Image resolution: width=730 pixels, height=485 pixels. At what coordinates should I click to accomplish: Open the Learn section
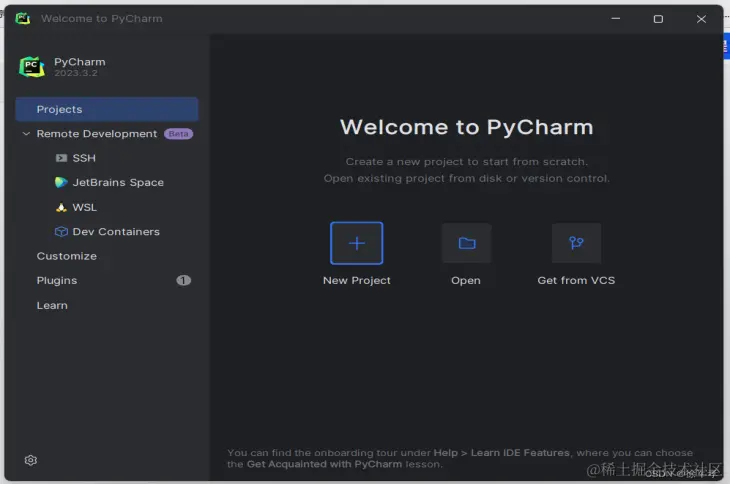(x=52, y=305)
